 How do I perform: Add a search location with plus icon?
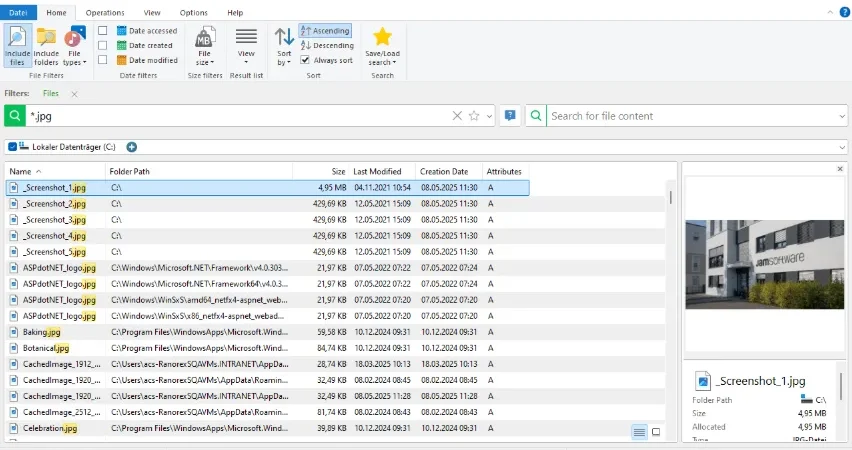(131, 147)
